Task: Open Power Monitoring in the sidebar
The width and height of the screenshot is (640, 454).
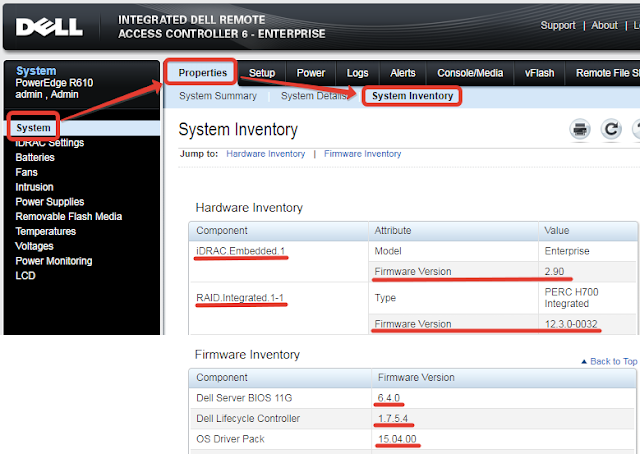Action: [x=54, y=261]
